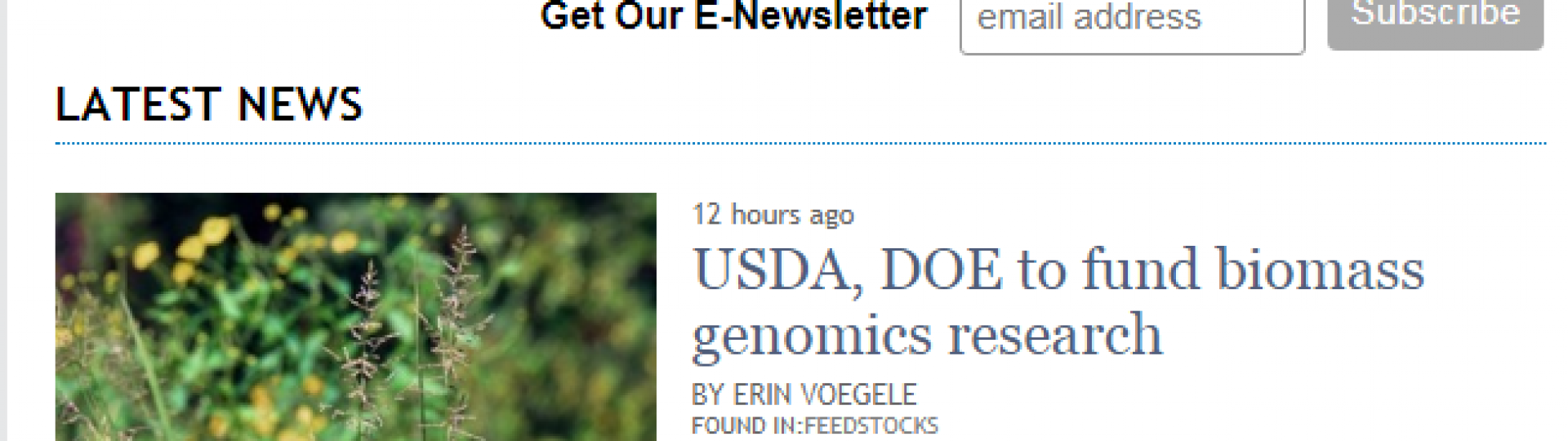The width and height of the screenshot is (1568, 441).
Task: Open the USDA, DOE biomass genomics headline
Action: [1058, 302]
